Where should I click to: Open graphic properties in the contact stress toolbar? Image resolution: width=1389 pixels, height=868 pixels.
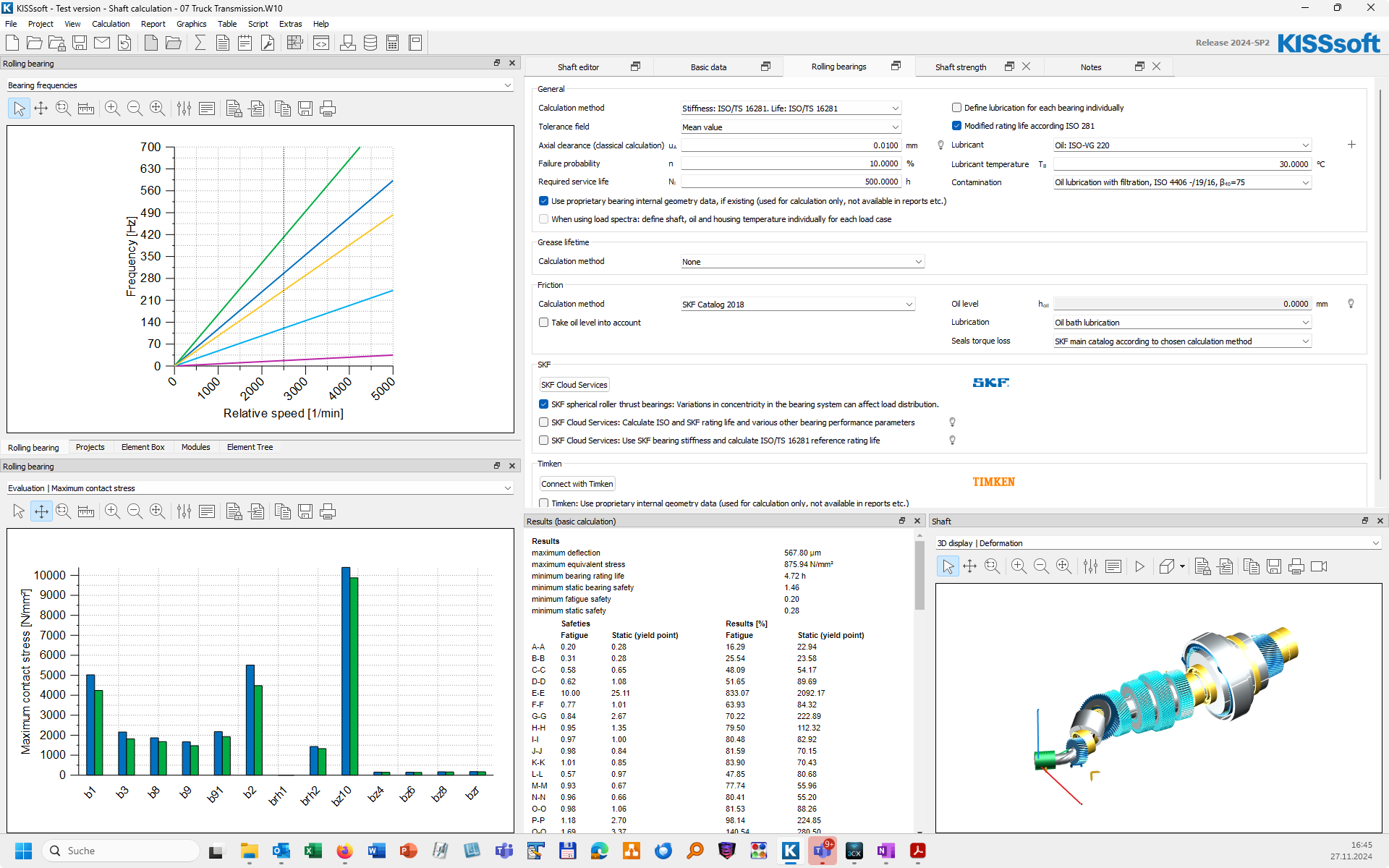pos(184,511)
